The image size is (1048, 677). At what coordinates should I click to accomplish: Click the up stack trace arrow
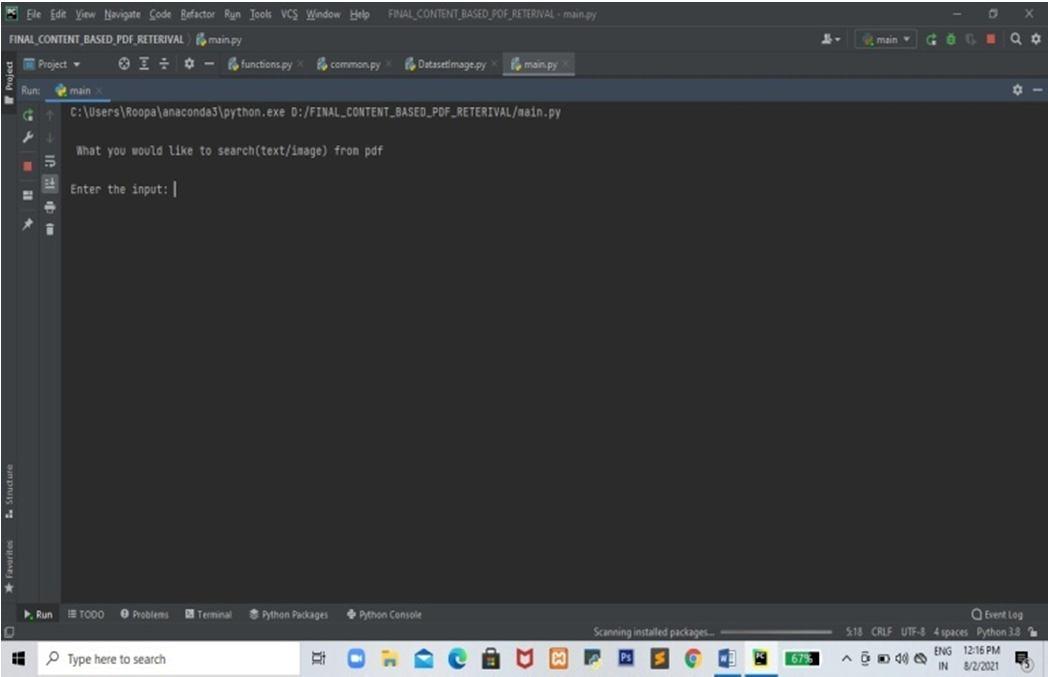49,116
